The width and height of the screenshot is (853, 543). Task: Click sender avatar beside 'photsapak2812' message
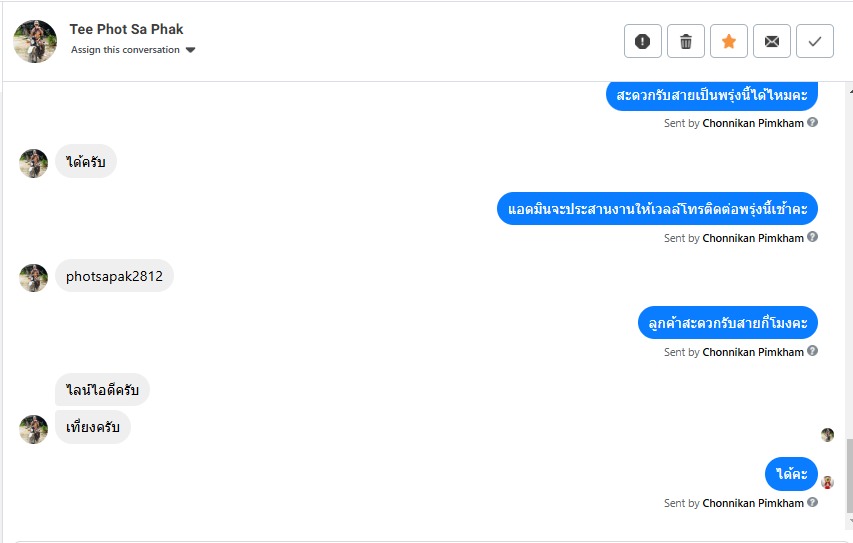tap(34, 278)
